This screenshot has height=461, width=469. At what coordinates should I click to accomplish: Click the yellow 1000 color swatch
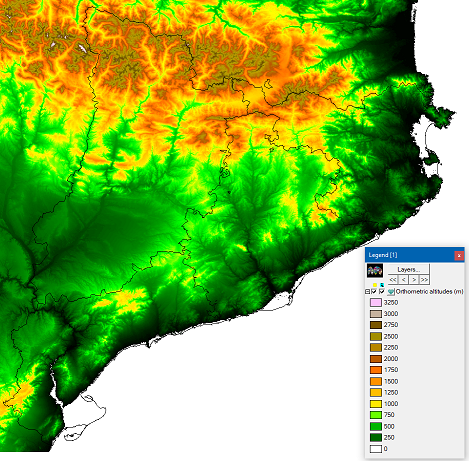(376, 404)
